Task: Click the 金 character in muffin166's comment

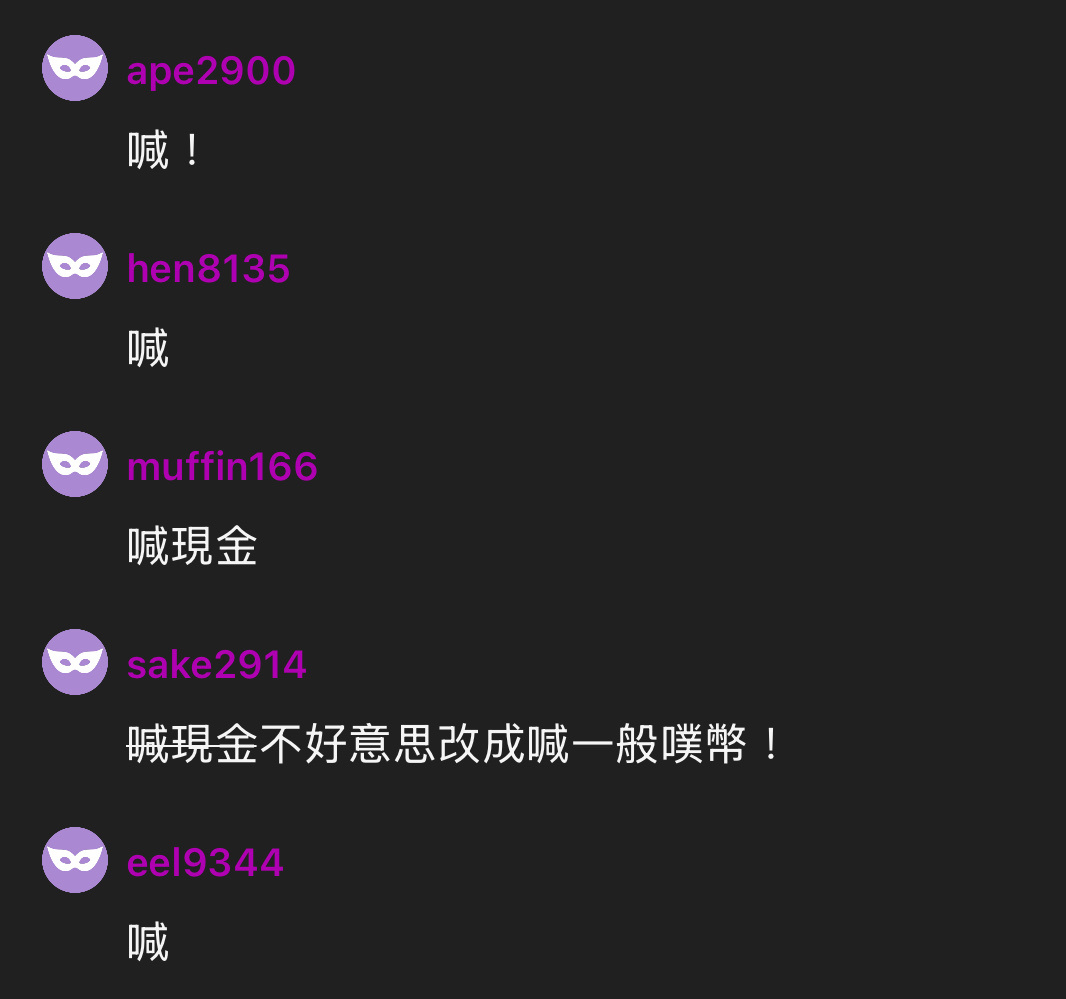Action: pos(237,546)
